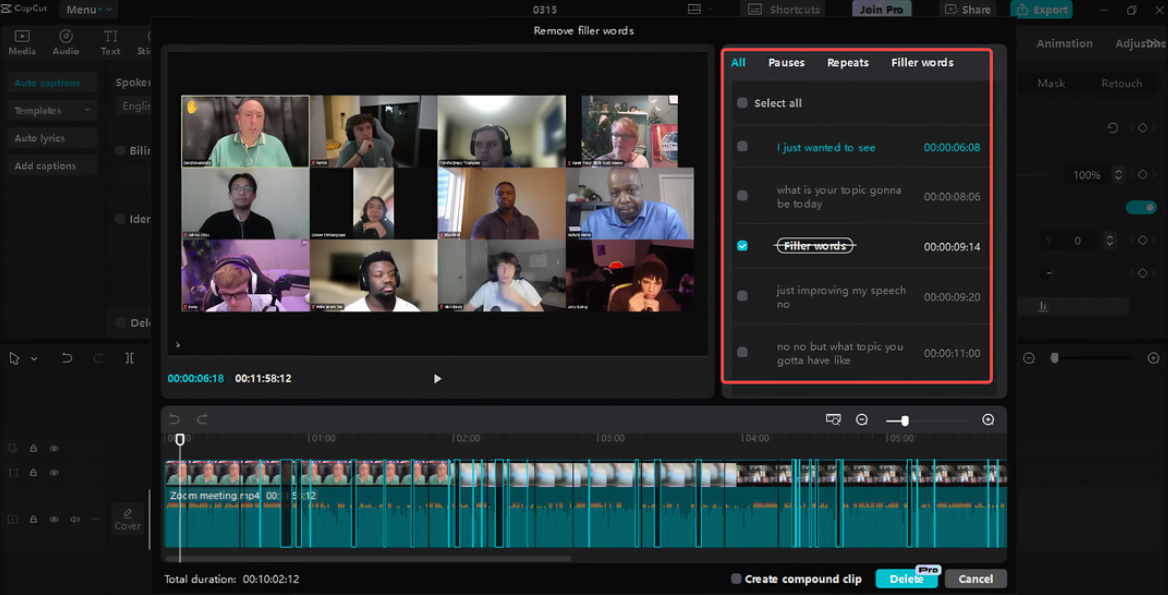The height and width of the screenshot is (595, 1168).
Task: Adjust the timeline zoom slider
Action: pos(905,420)
